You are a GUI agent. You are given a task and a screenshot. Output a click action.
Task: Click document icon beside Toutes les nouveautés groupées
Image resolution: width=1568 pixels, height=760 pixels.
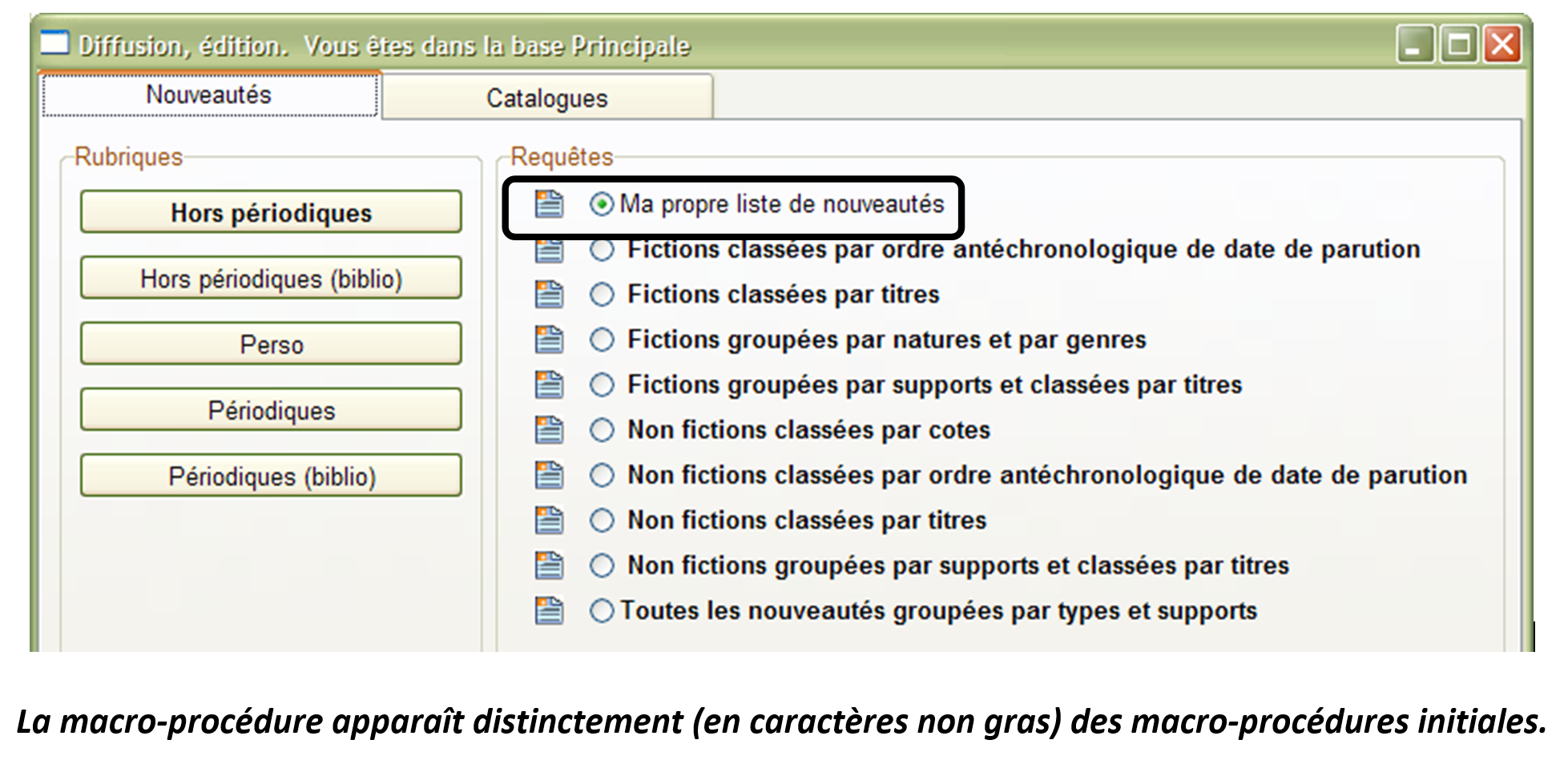click(549, 611)
